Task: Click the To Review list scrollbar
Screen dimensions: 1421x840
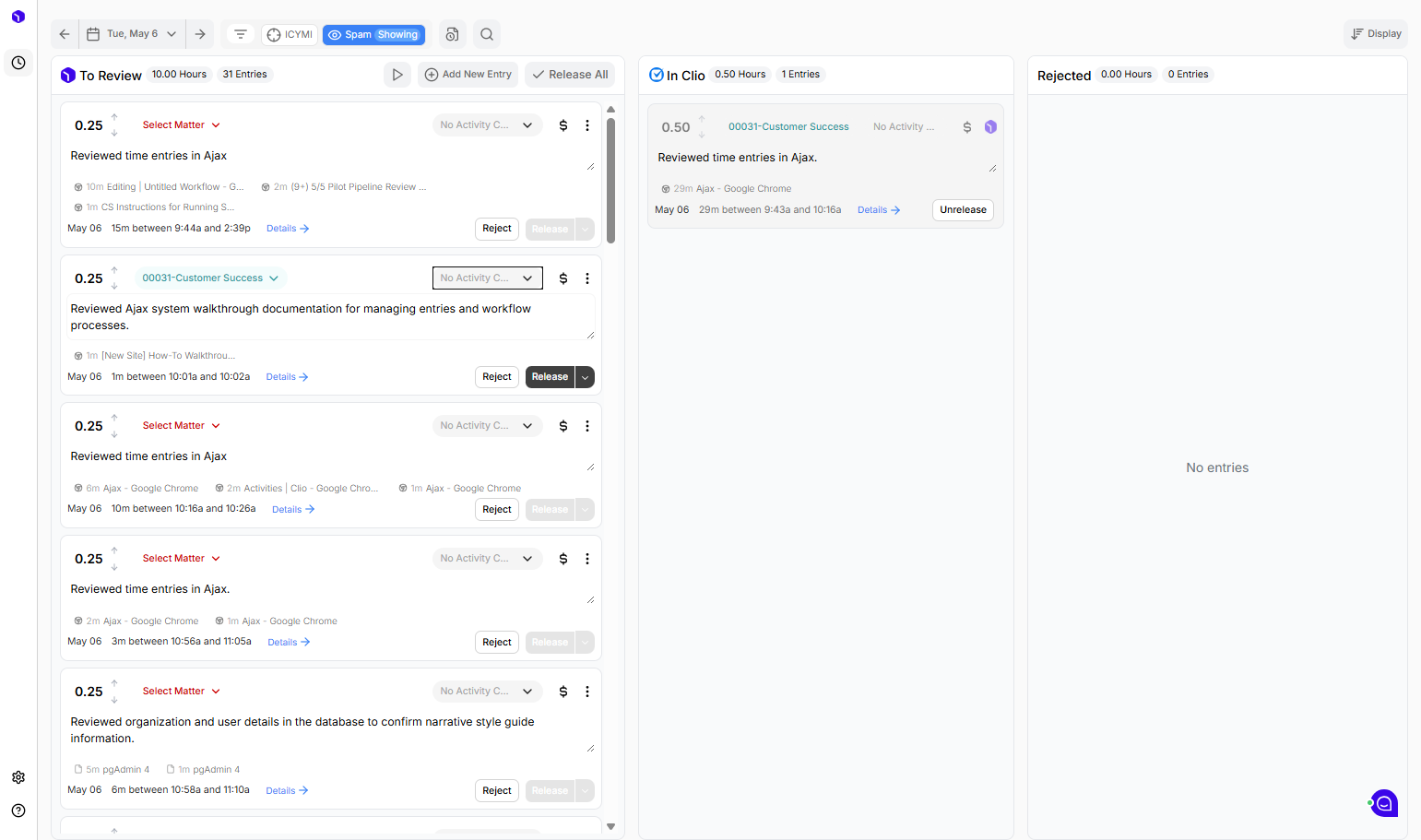Action: 610,180
